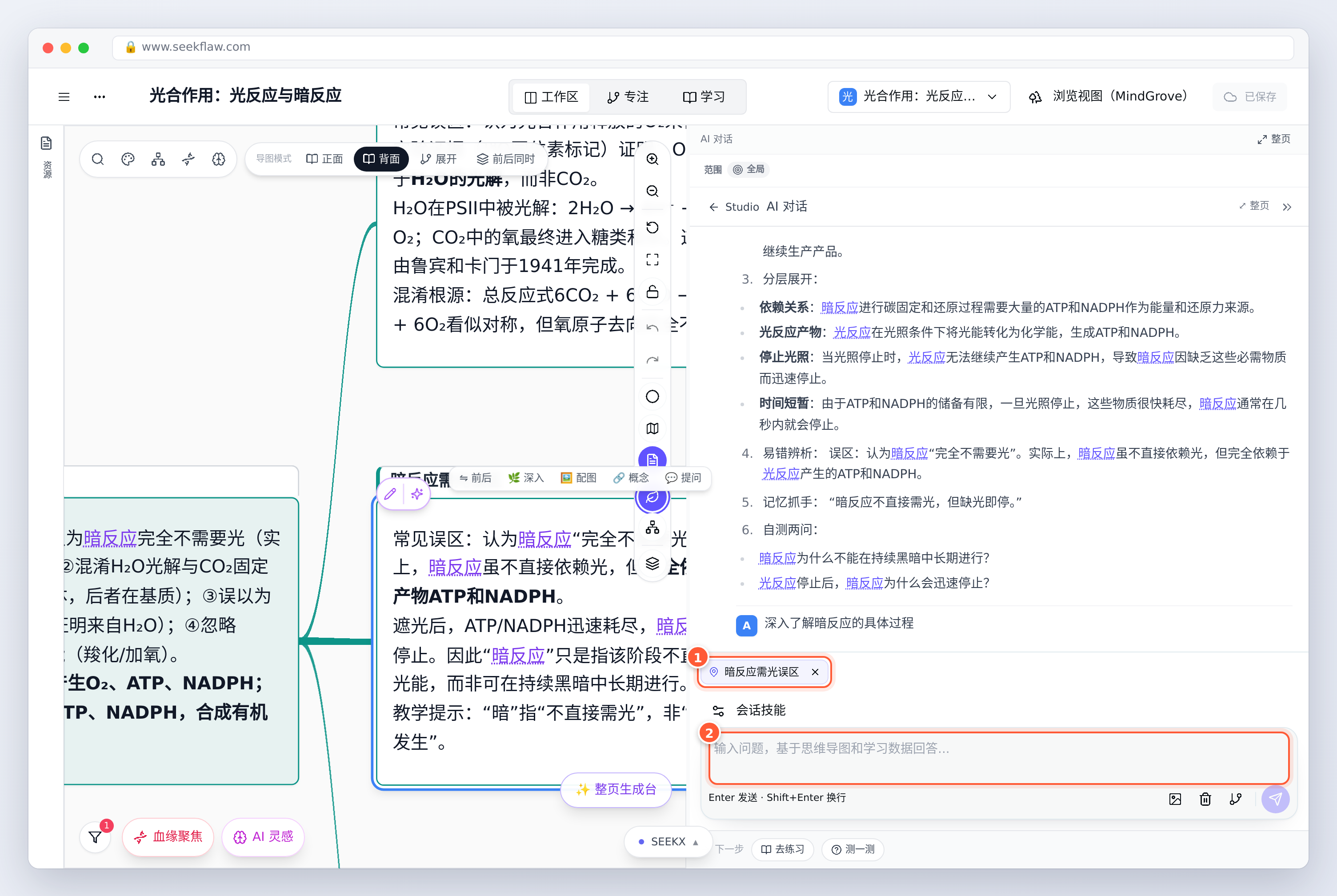
Task: Expand Studio chat to 整页
Action: pyautogui.click(x=1253, y=206)
